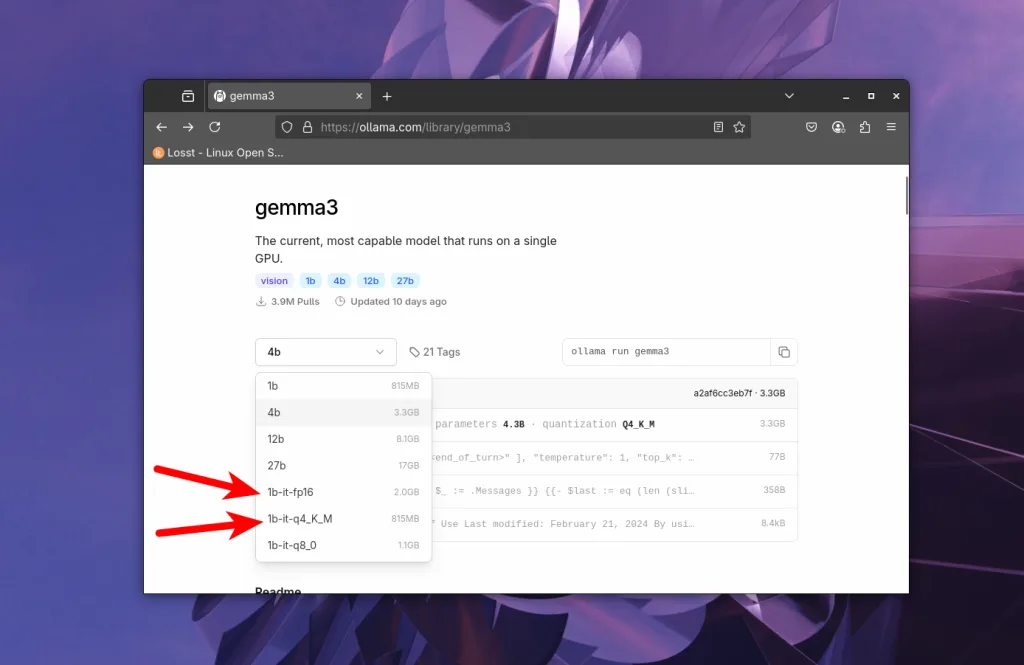Screen dimensions: 1024x665
Task: Open a new browser tab
Action: tap(387, 97)
